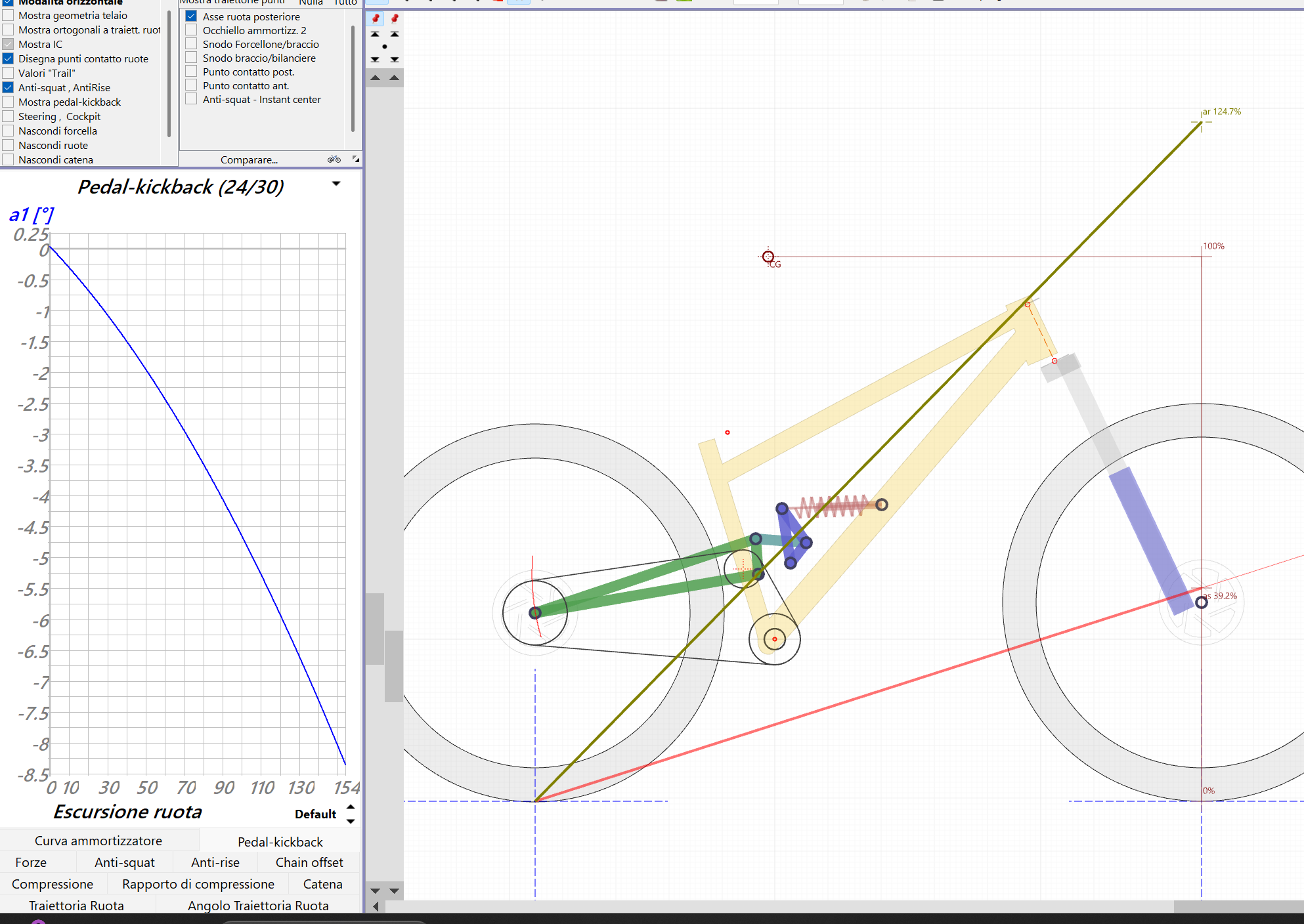Click the bicycle icon beside Comparare
Screen dimensions: 1304x924
pyautogui.click(x=334, y=159)
